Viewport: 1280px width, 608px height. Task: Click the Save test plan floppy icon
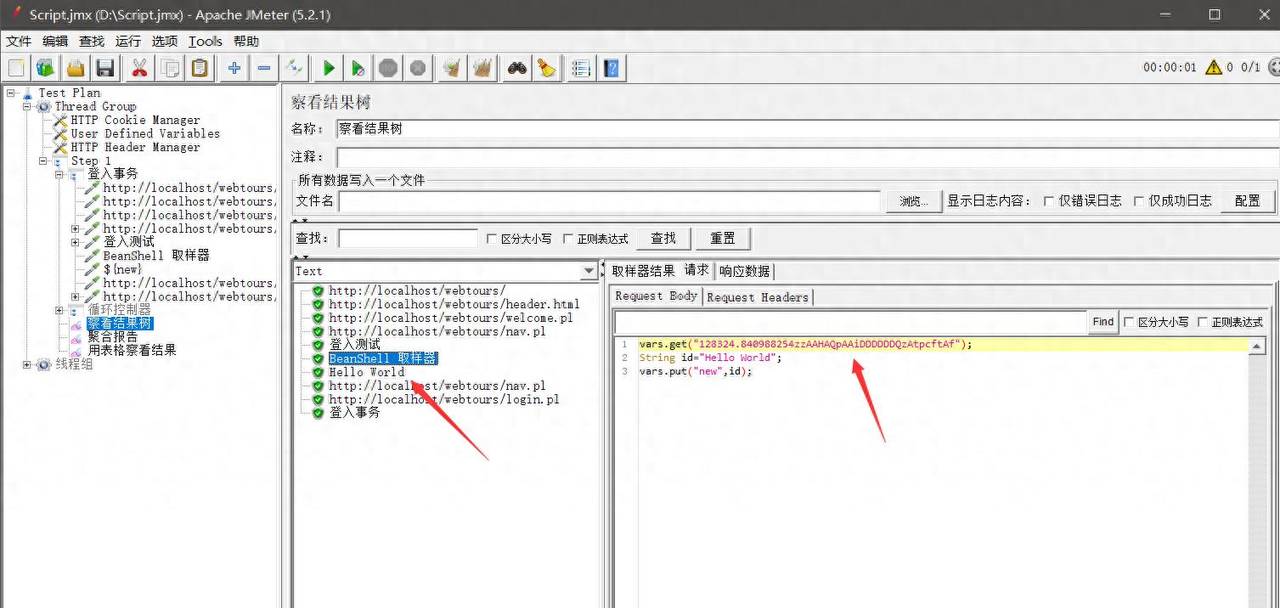[105, 68]
